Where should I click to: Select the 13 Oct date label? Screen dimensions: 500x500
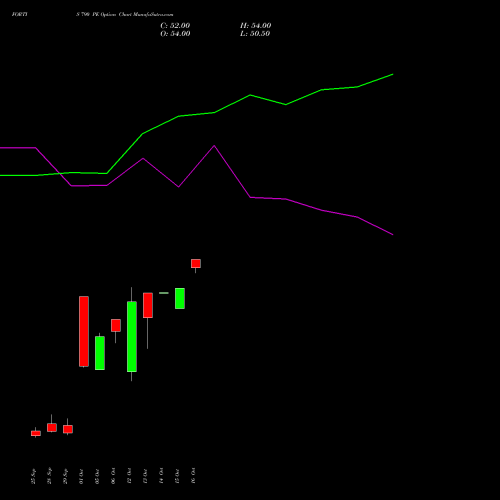(145, 476)
